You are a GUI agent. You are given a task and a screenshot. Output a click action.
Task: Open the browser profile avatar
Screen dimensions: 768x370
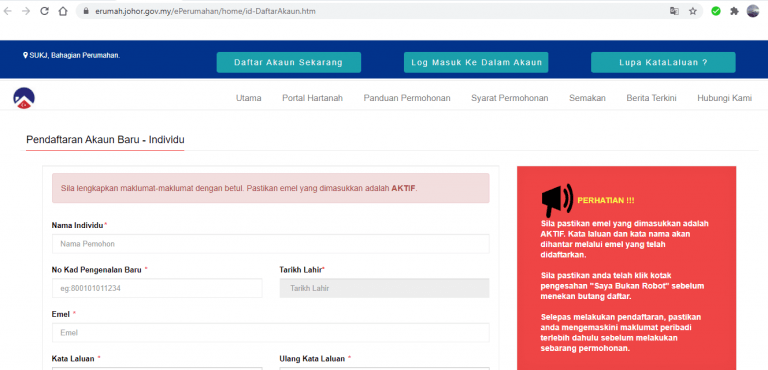click(753, 11)
